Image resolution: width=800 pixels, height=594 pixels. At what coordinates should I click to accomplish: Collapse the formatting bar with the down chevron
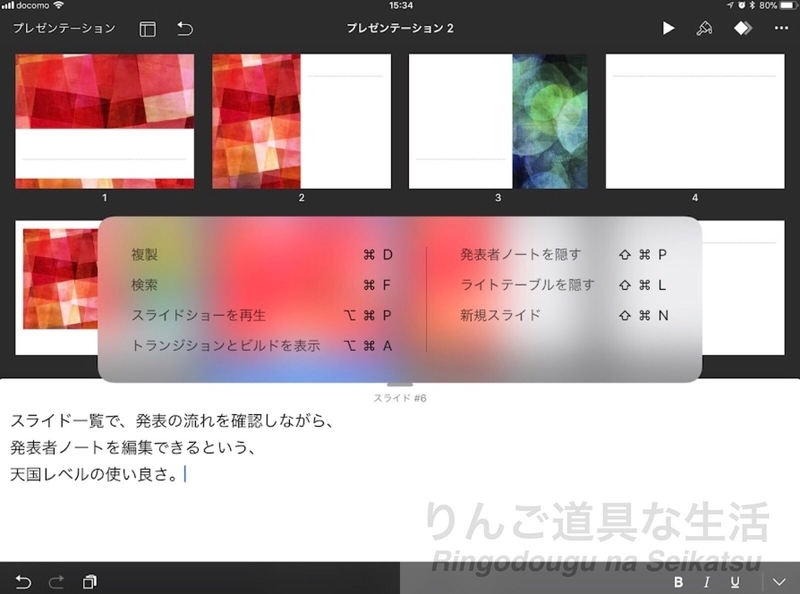click(778, 581)
